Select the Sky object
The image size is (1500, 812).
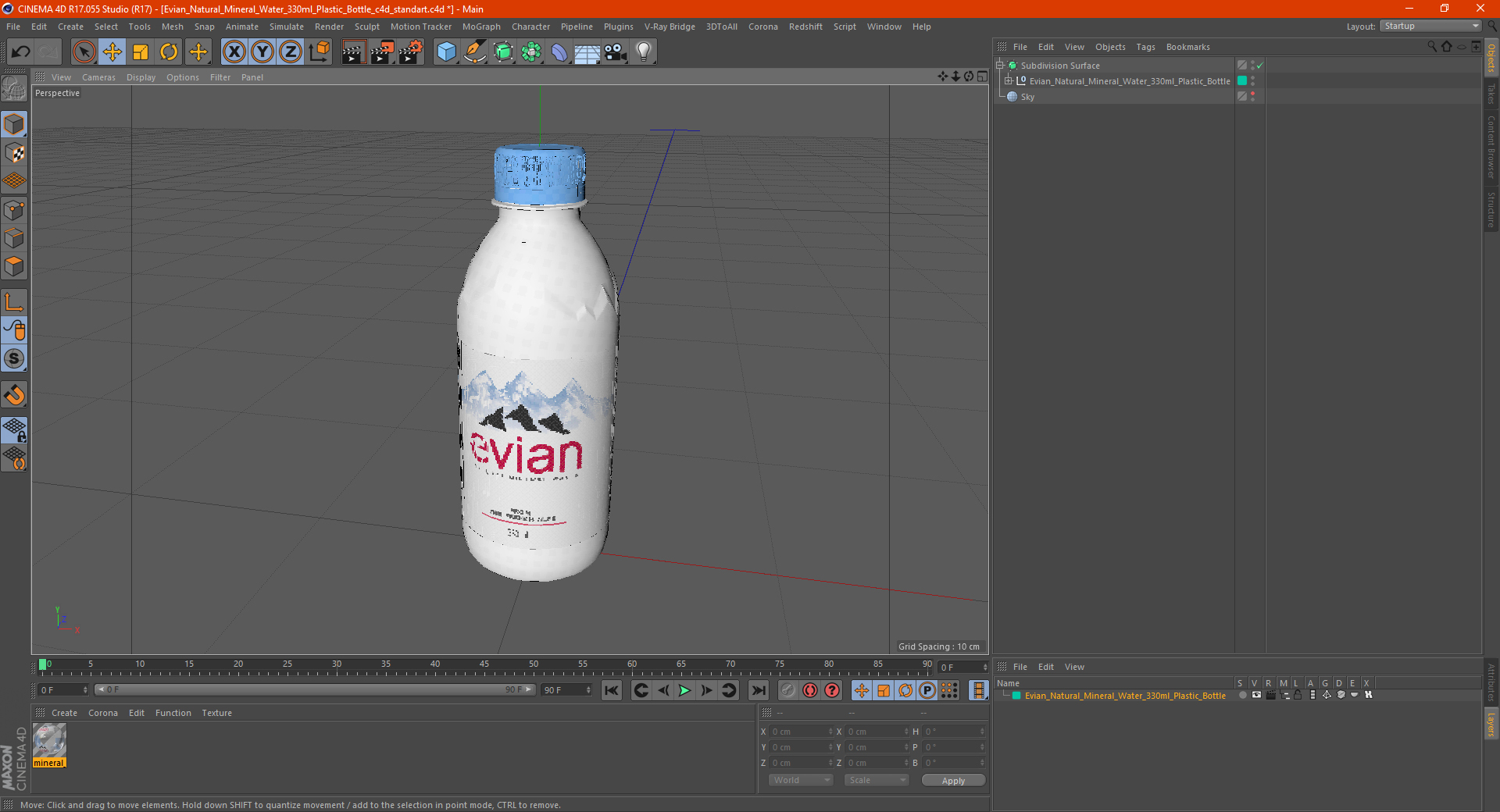click(1027, 97)
